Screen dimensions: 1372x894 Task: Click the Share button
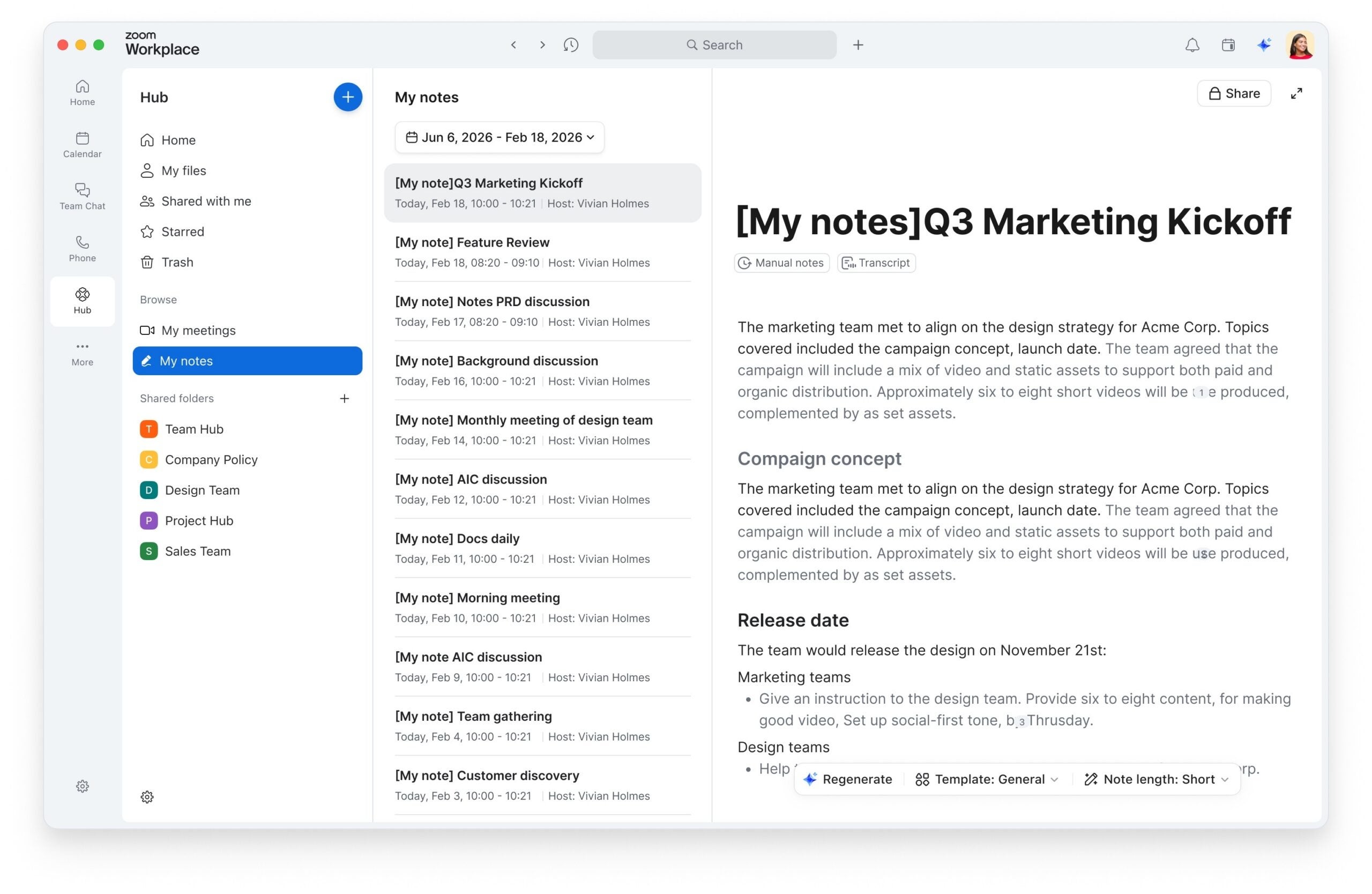[x=1233, y=93]
